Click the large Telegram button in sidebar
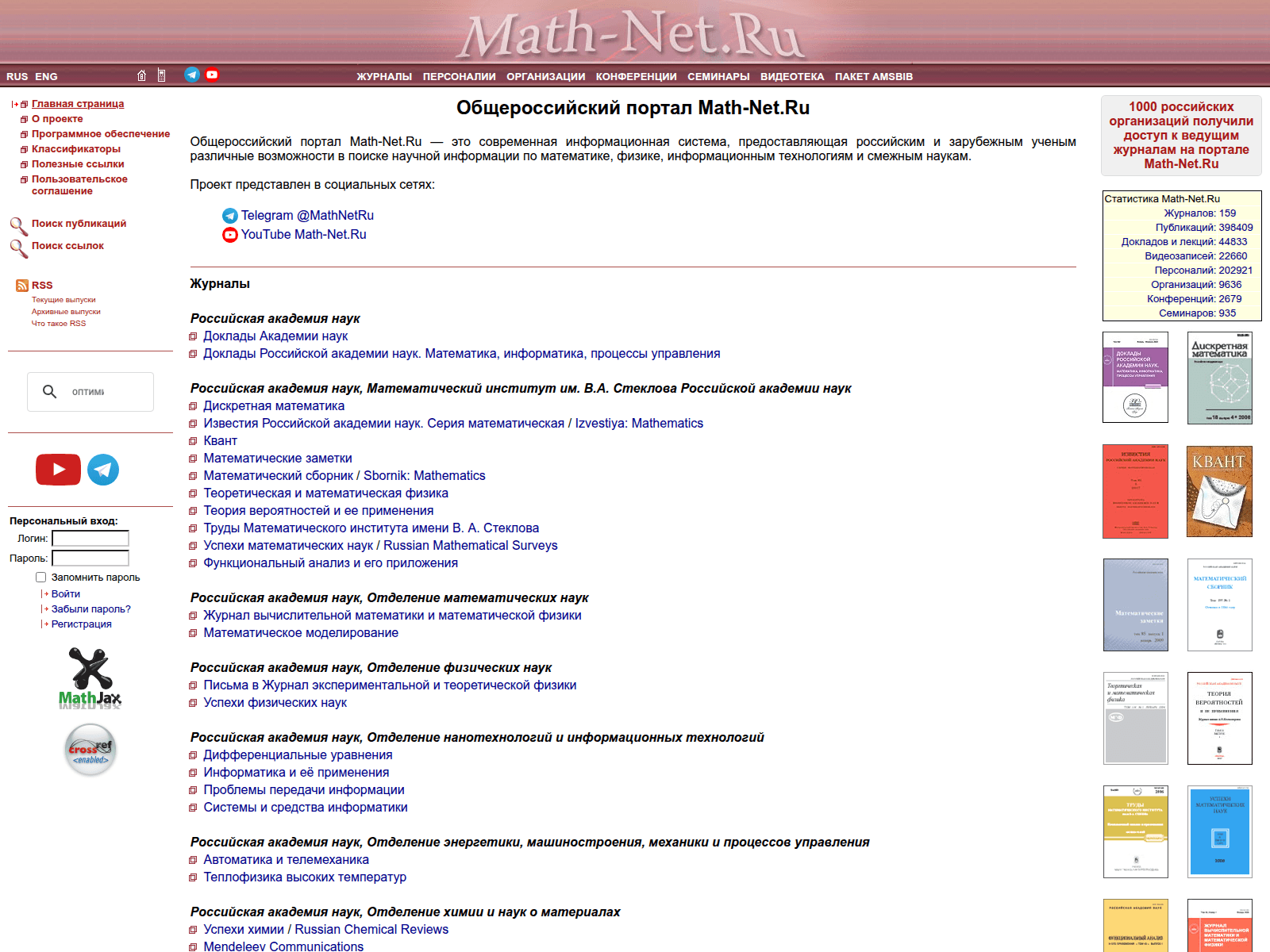 coord(103,470)
